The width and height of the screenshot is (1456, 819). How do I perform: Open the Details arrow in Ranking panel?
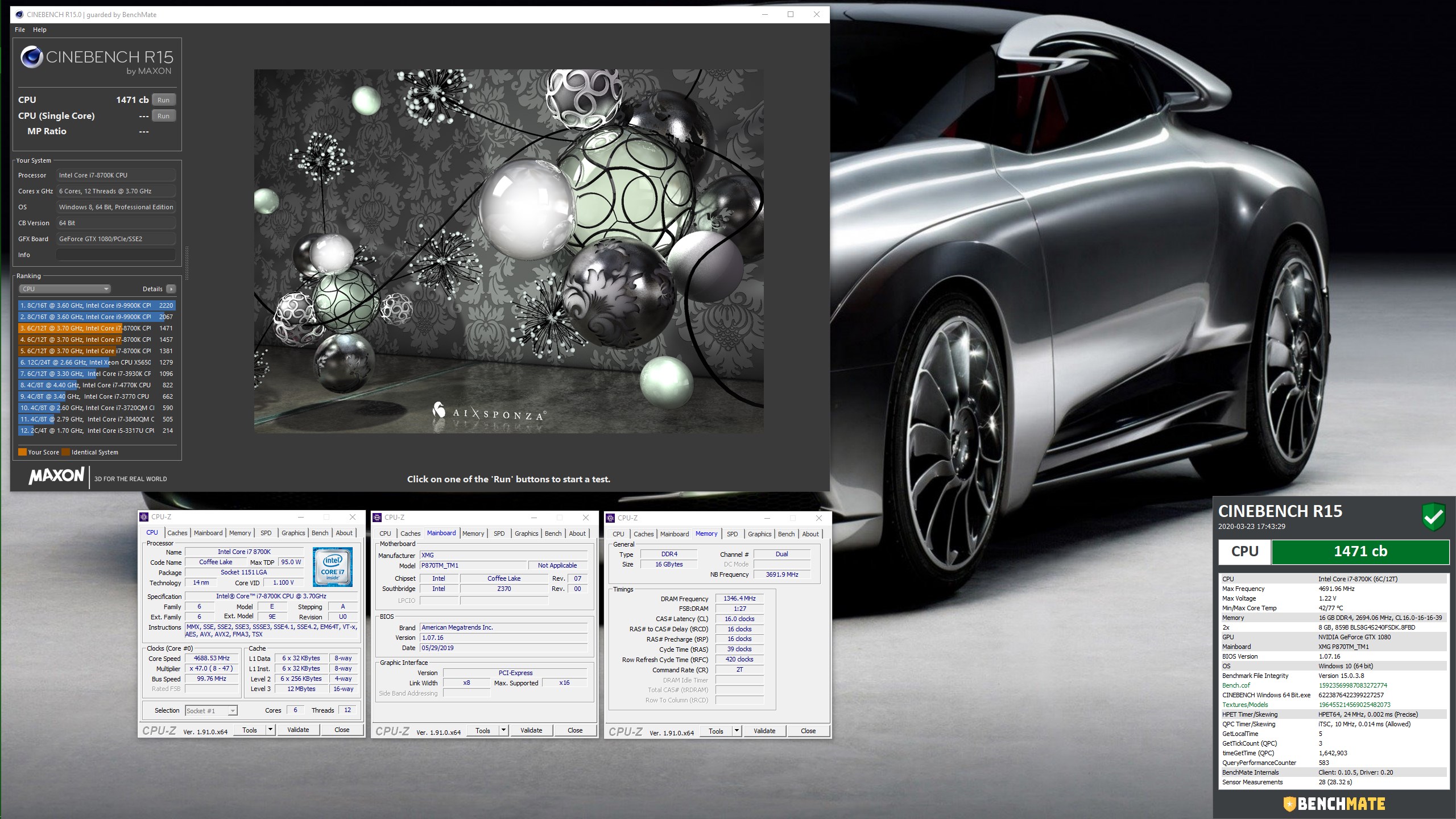point(171,289)
